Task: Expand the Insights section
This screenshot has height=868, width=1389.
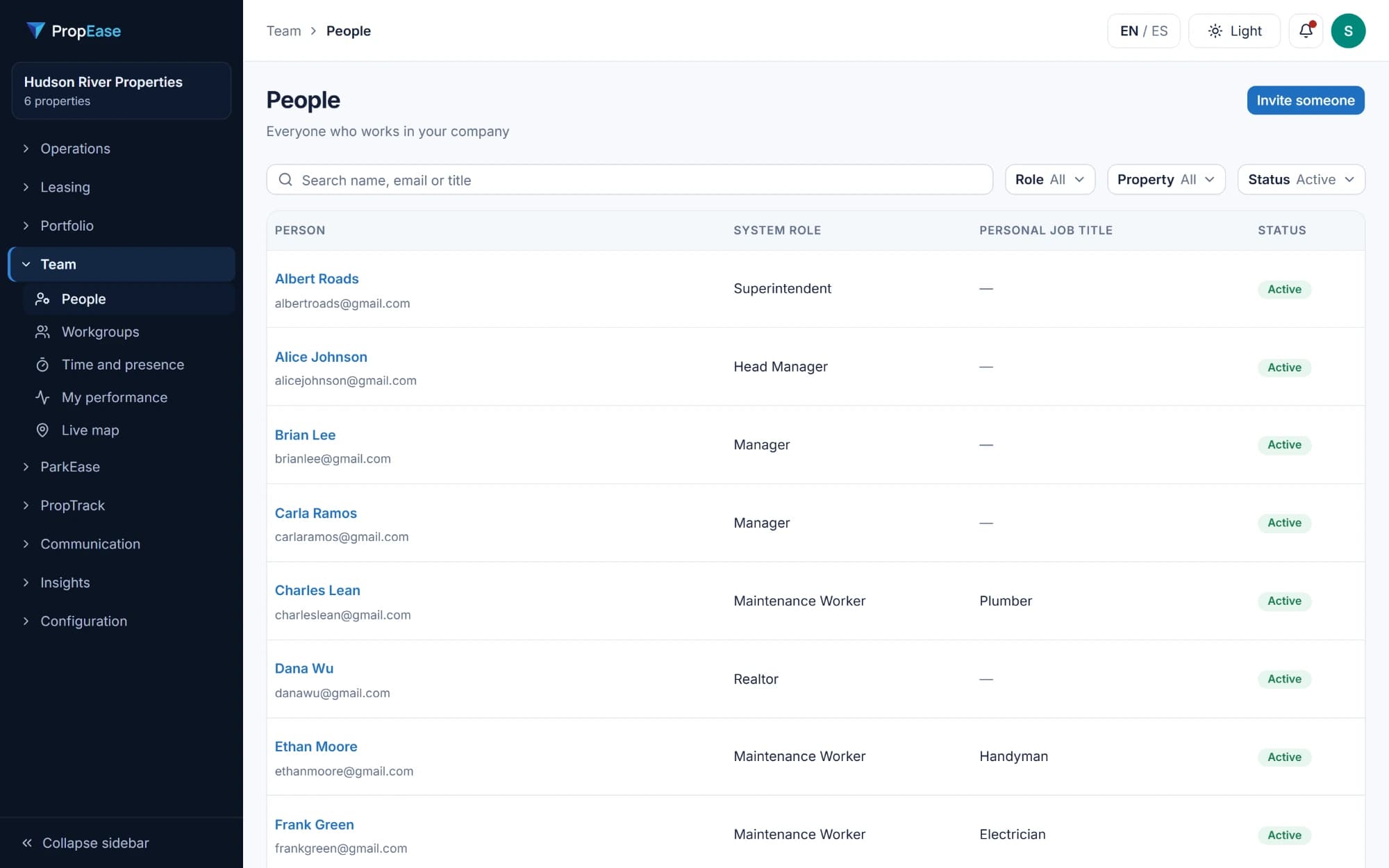Action: point(122,583)
